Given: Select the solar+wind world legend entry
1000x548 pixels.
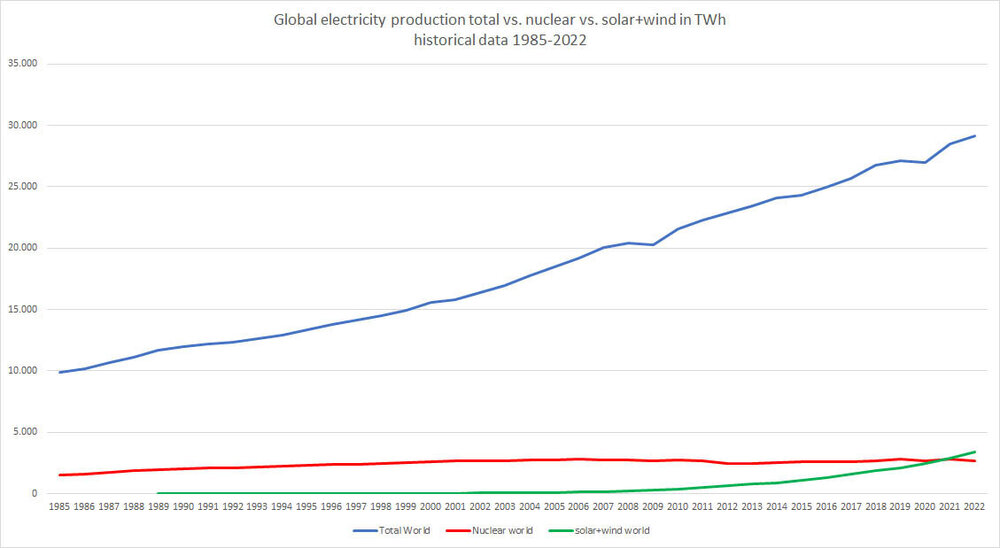Looking at the screenshot, I should tap(599, 530).
